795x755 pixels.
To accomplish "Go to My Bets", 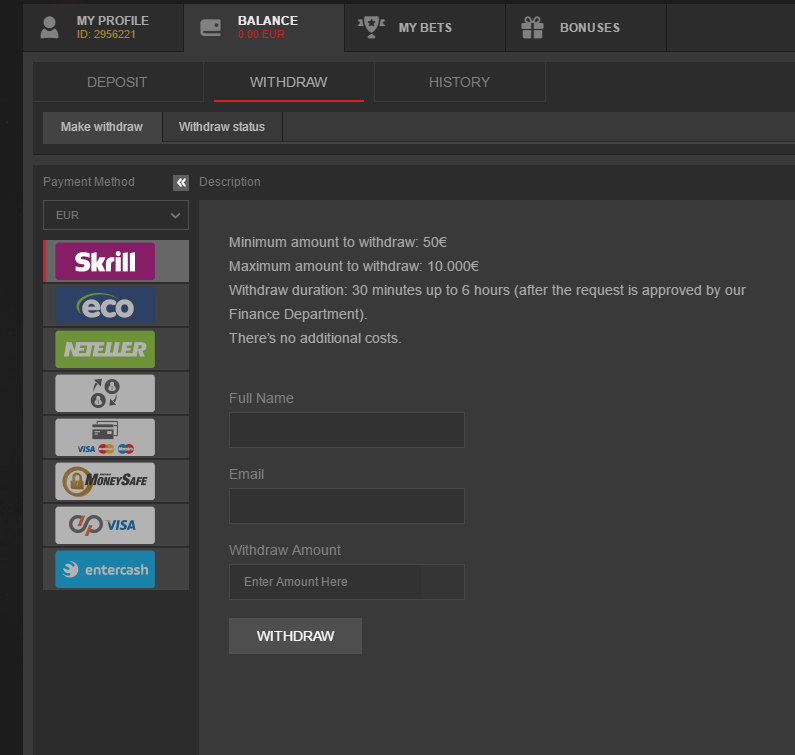I will tap(425, 27).
